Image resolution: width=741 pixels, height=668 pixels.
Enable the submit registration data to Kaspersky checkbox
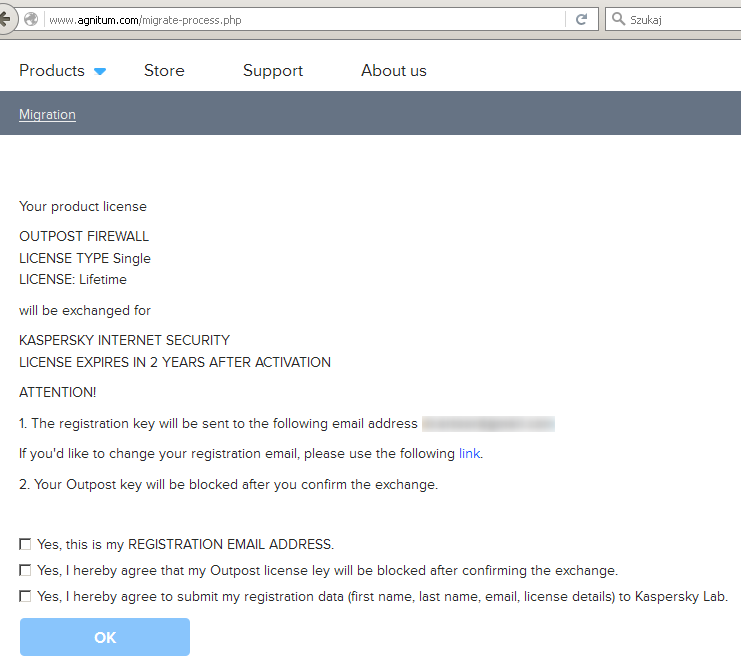click(25, 597)
